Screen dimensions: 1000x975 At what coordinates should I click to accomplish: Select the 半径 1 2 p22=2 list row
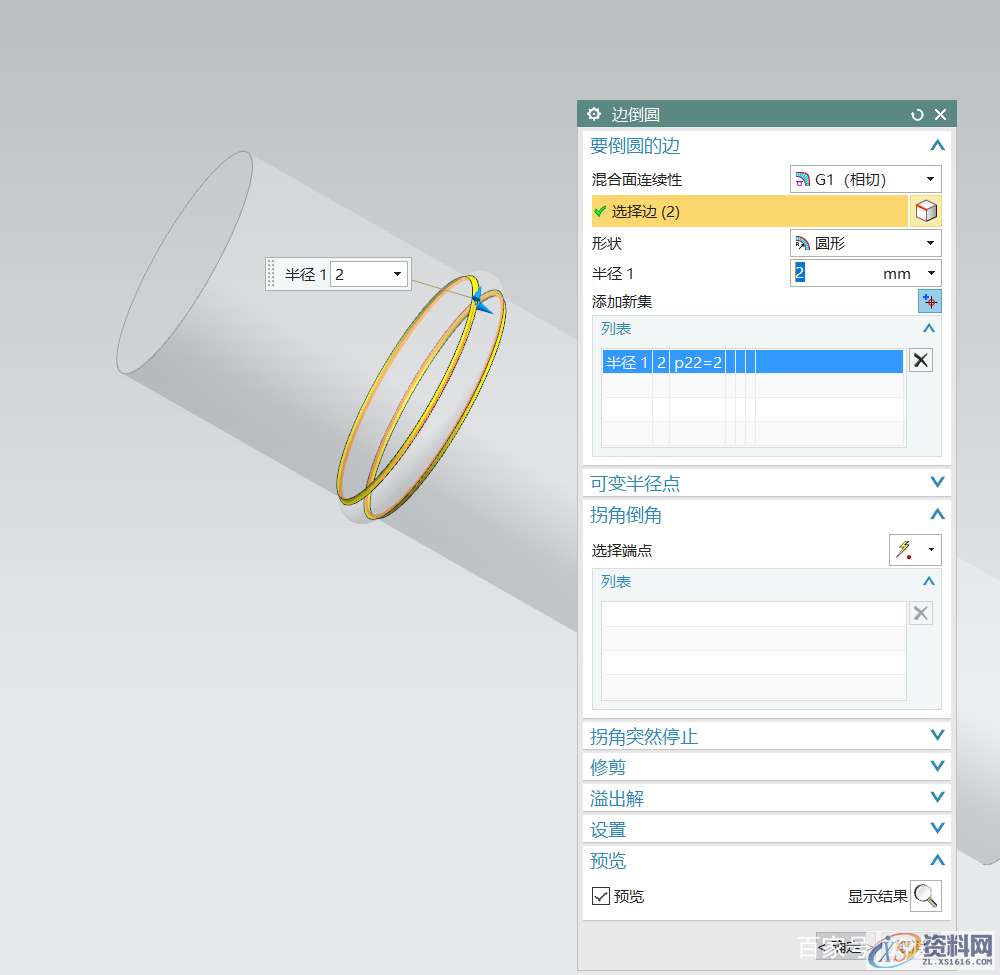750,361
